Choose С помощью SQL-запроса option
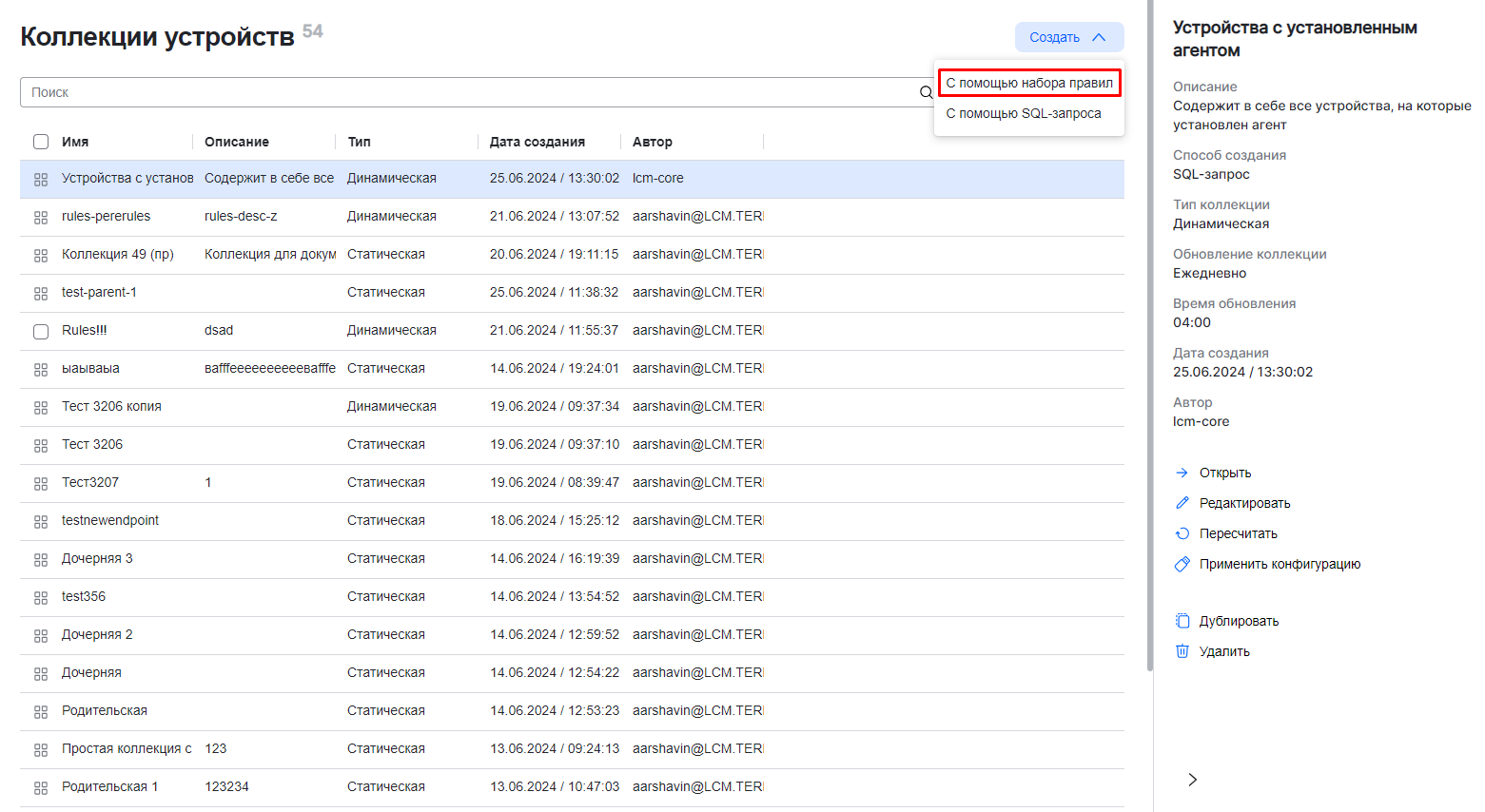Screen dimensions: 1485x812 point(1023,113)
